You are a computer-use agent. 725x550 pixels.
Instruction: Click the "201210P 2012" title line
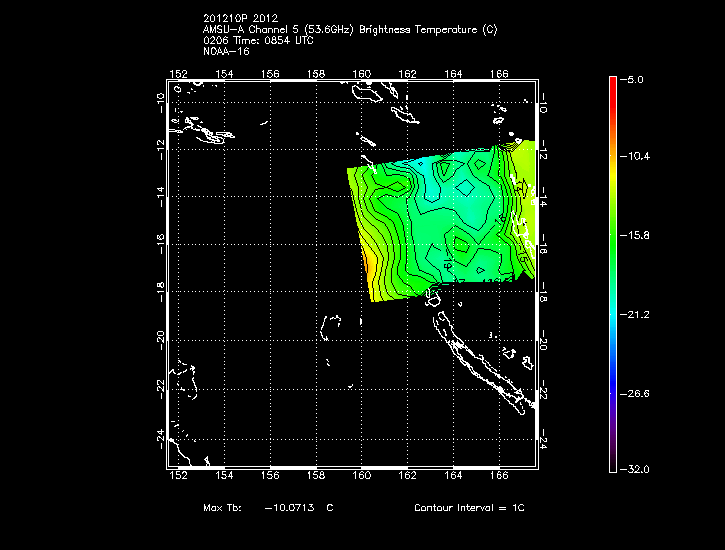click(240, 18)
